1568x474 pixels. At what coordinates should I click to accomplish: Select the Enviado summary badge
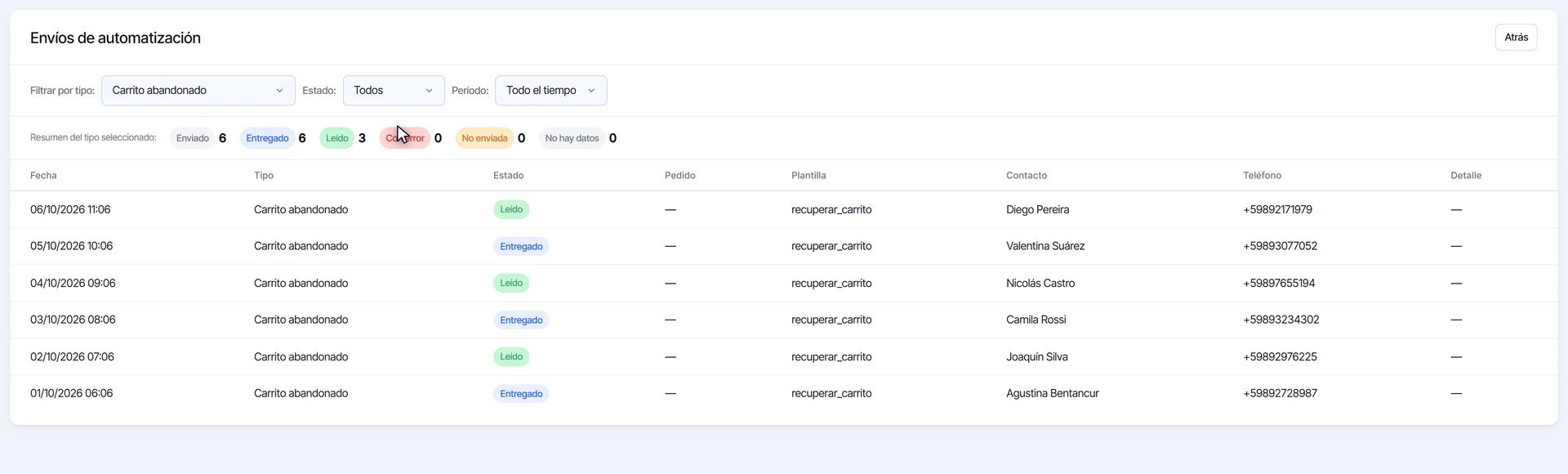click(x=193, y=138)
